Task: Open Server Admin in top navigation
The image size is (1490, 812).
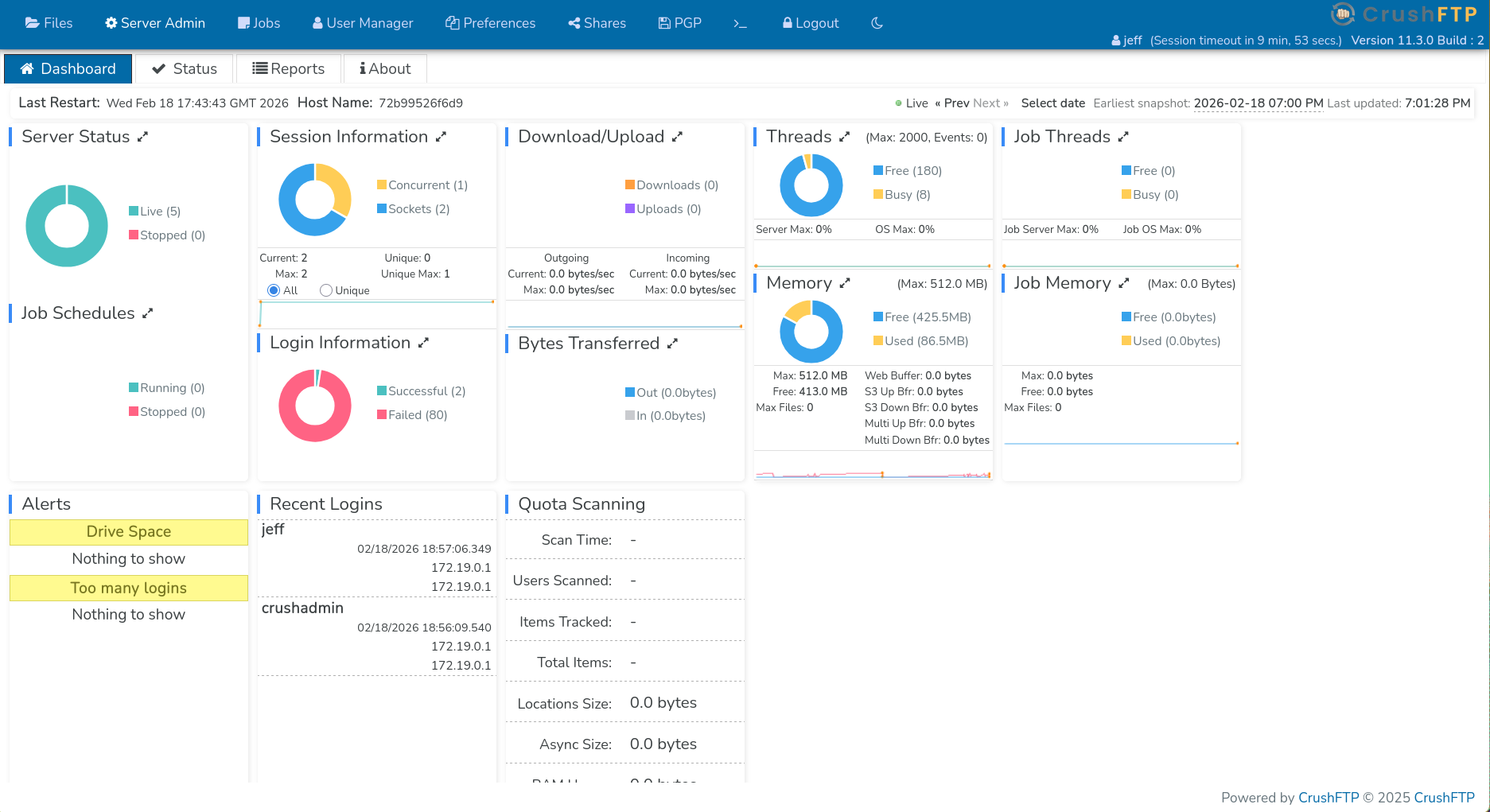Action: click(x=155, y=23)
